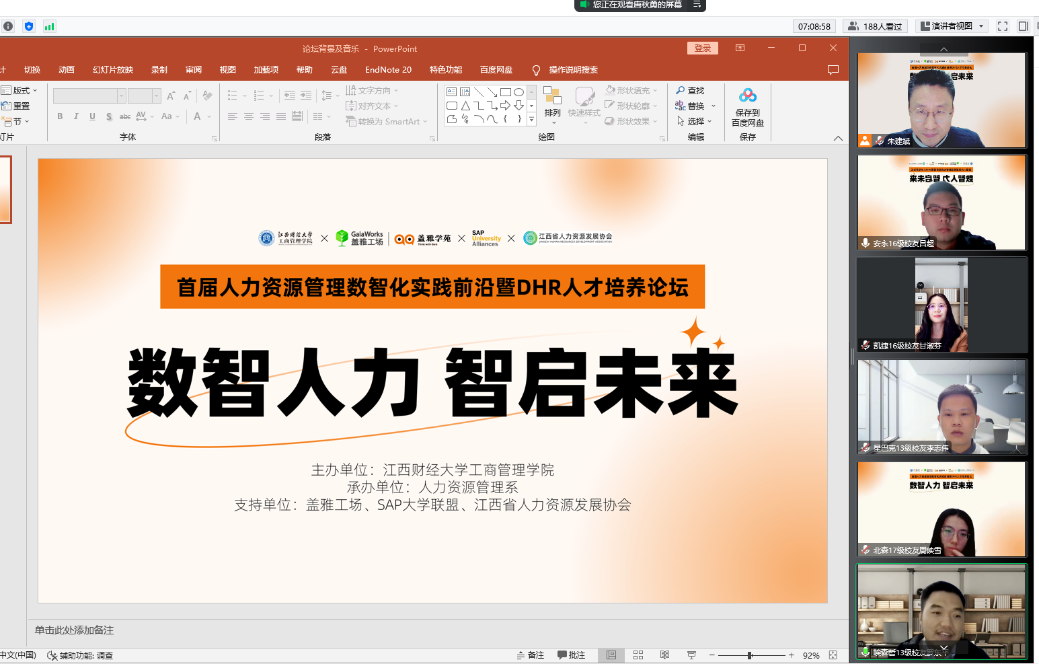Decrease the font size

pos(188,96)
